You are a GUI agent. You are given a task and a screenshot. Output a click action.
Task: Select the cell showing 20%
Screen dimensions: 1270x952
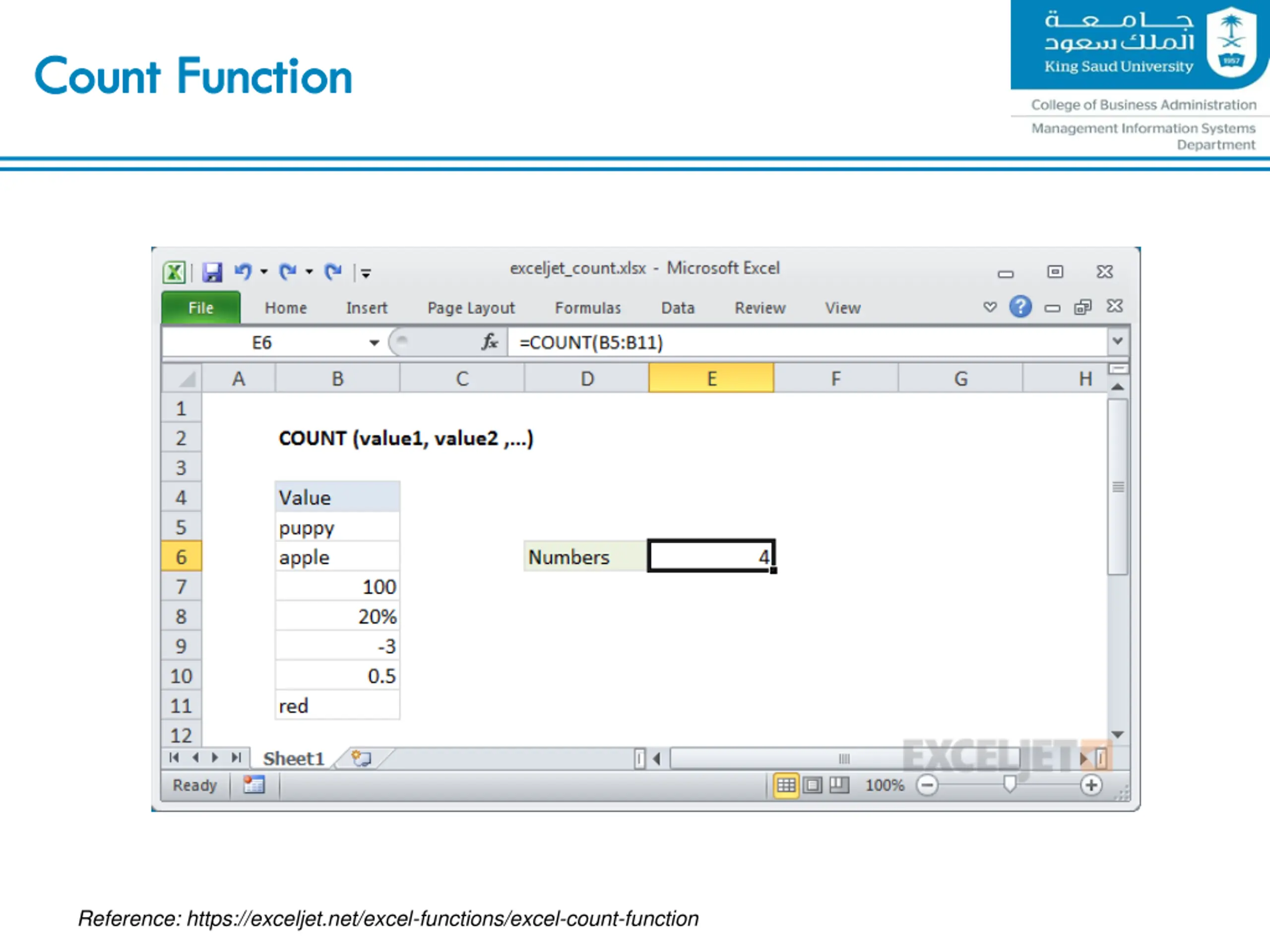[338, 616]
